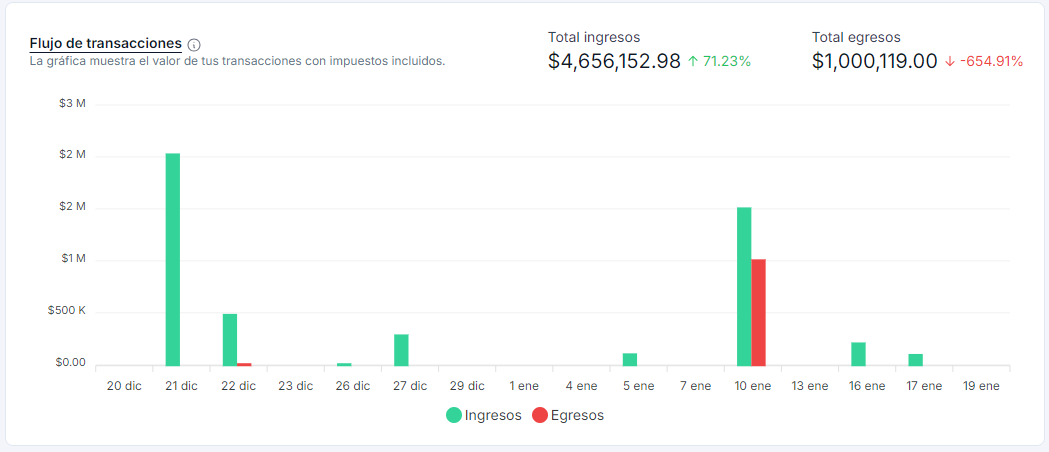The height and width of the screenshot is (452, 1049).
Task: Click the green Ingresos bar for 22 dic
Action: pyautogui.click(x=230, y=340)
